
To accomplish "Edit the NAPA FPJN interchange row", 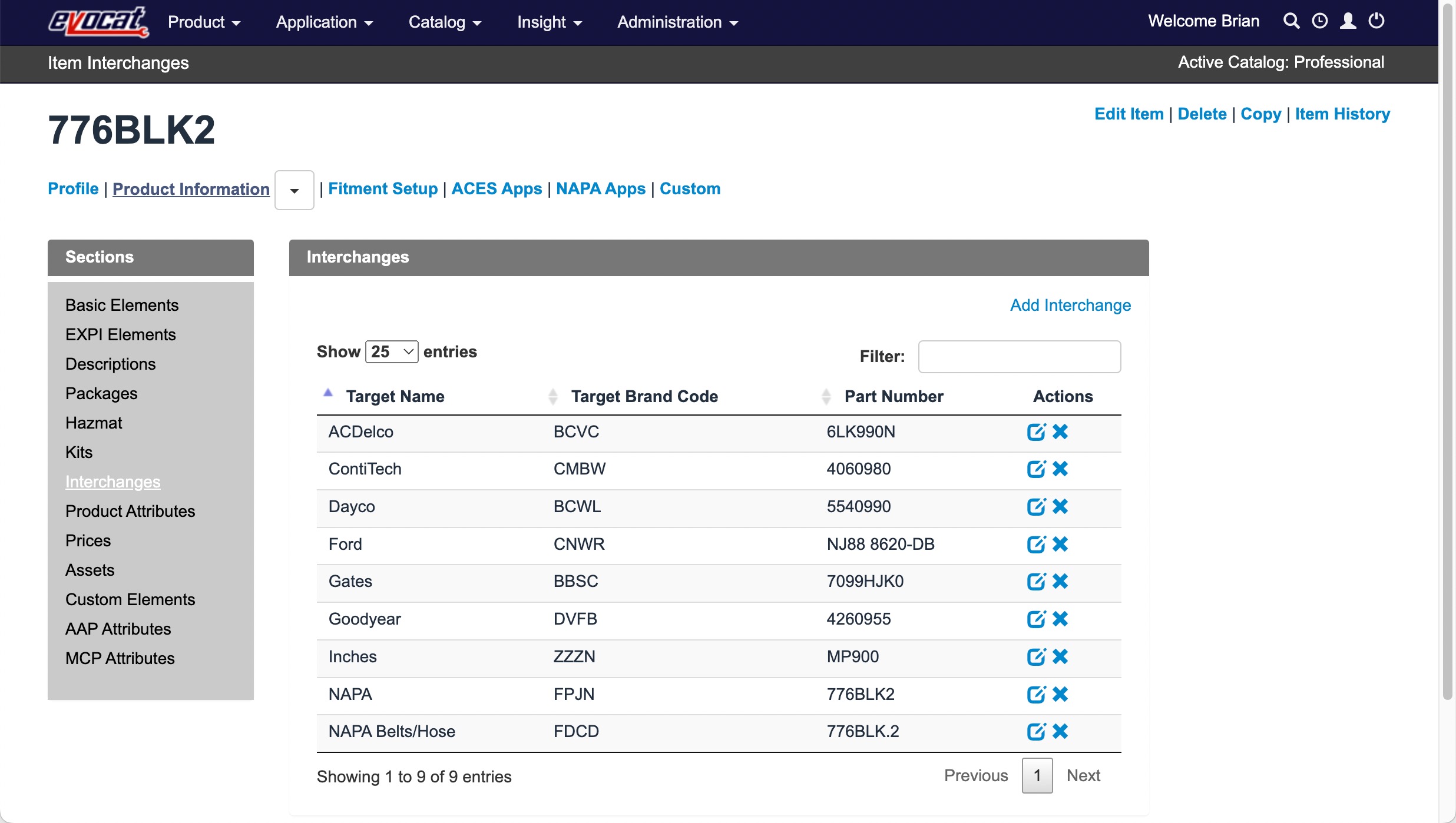I will point(1037,694).
